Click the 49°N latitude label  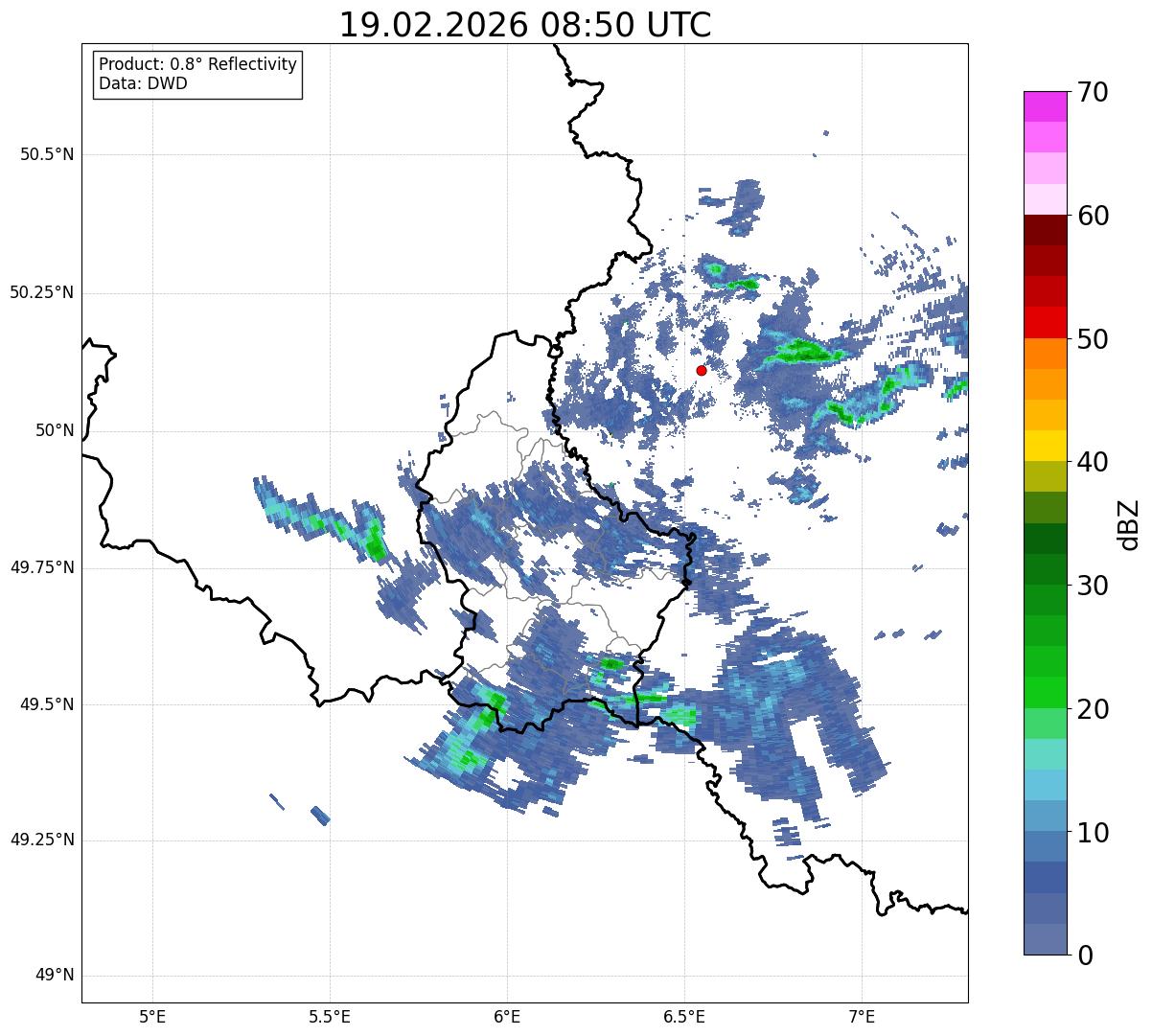click(54, 976)
